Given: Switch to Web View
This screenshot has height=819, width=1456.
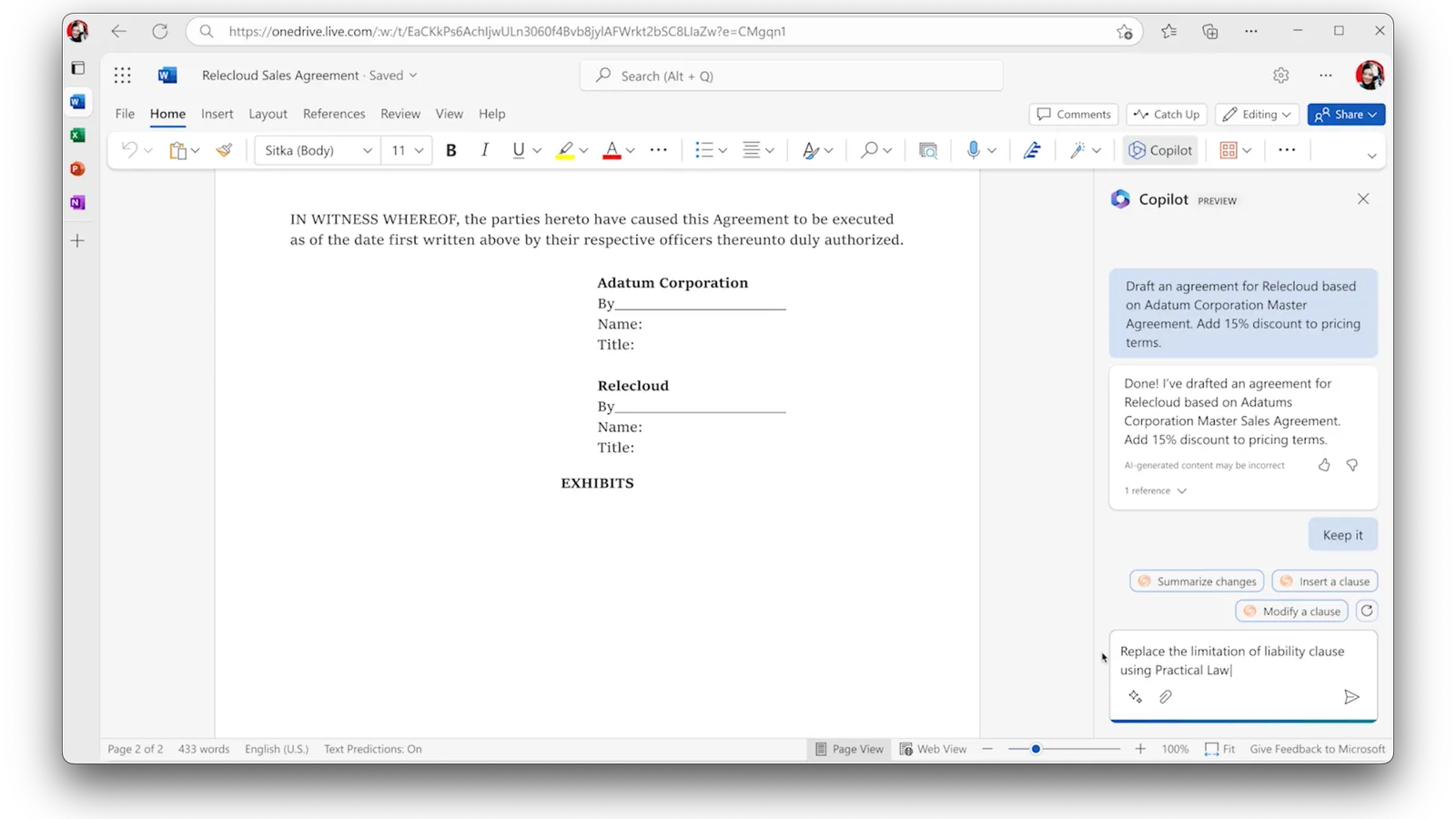Looking at the screenshot, I should point(933,749).
